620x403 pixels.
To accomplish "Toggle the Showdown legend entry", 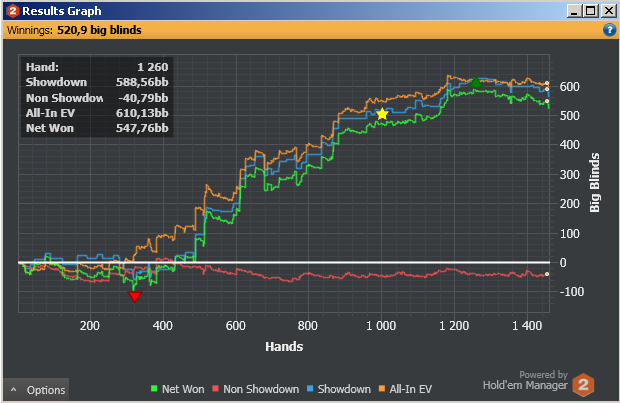I will [339, 389].
